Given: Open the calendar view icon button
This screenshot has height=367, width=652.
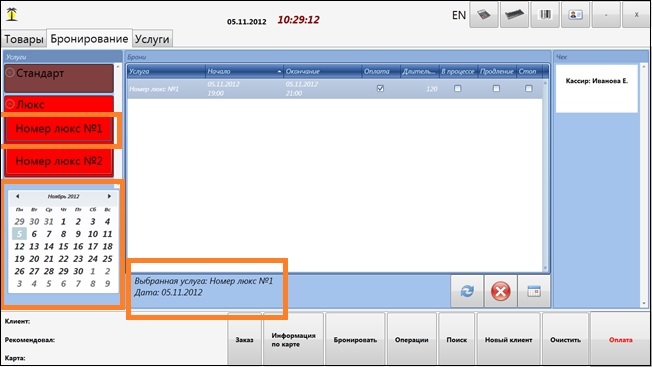Looking at the screenshot, I should (x=534, y=291).
